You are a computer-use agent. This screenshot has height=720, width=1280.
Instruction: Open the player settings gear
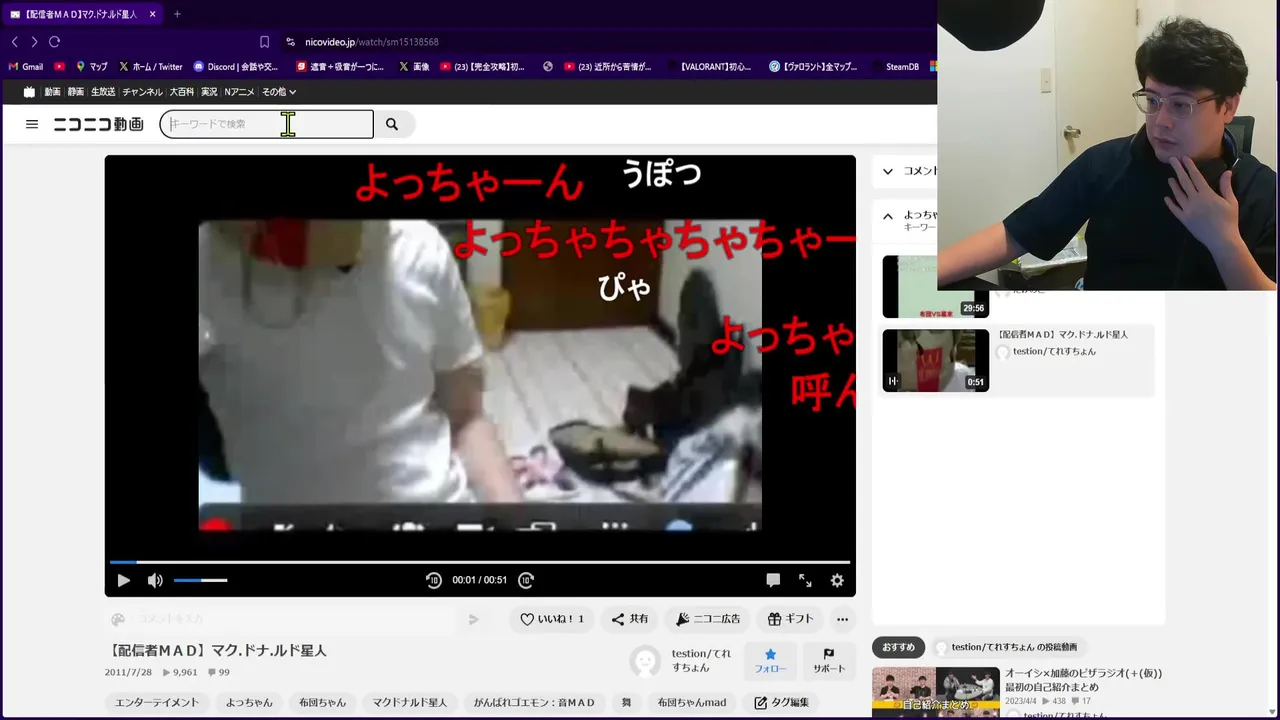[x=837, y=580]
